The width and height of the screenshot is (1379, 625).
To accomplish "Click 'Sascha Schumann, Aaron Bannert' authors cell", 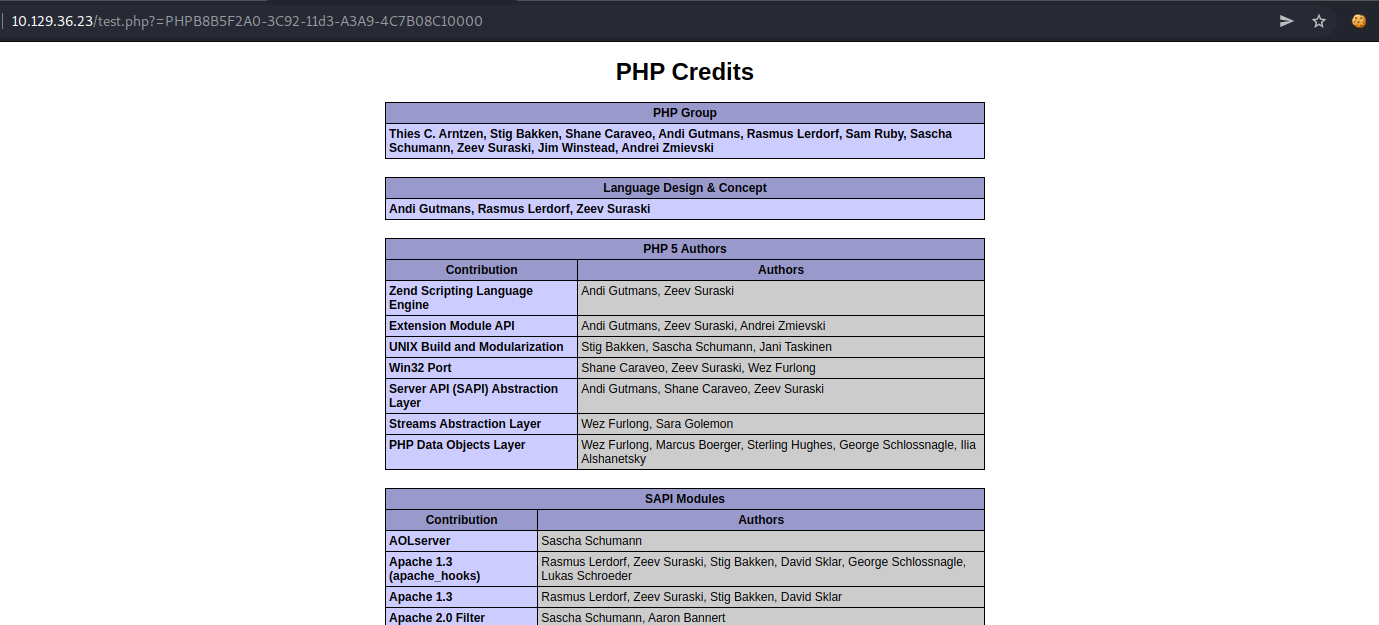I will tap(761, 618).
